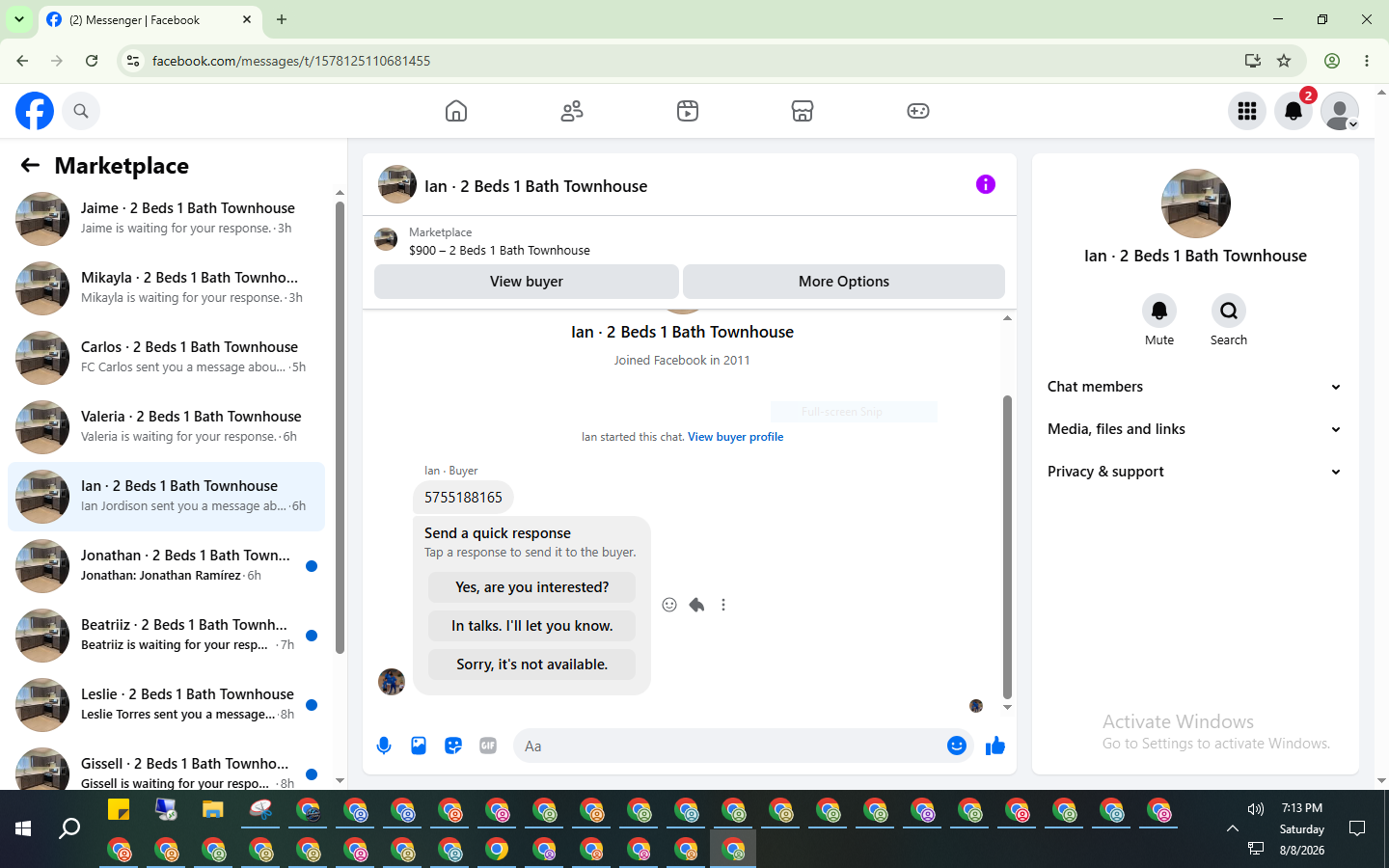Expand the Chat members section

tap(1195, 387)
